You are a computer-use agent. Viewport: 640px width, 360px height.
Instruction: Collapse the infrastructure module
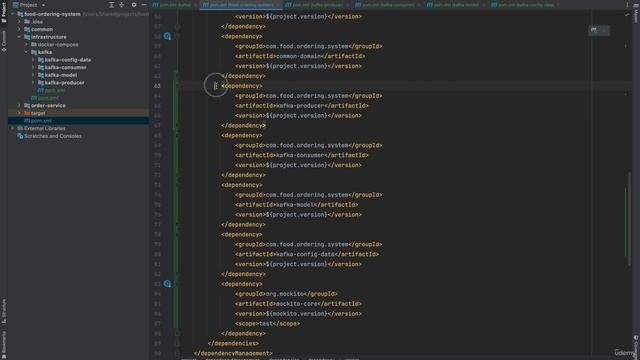[x=19, y=37]
